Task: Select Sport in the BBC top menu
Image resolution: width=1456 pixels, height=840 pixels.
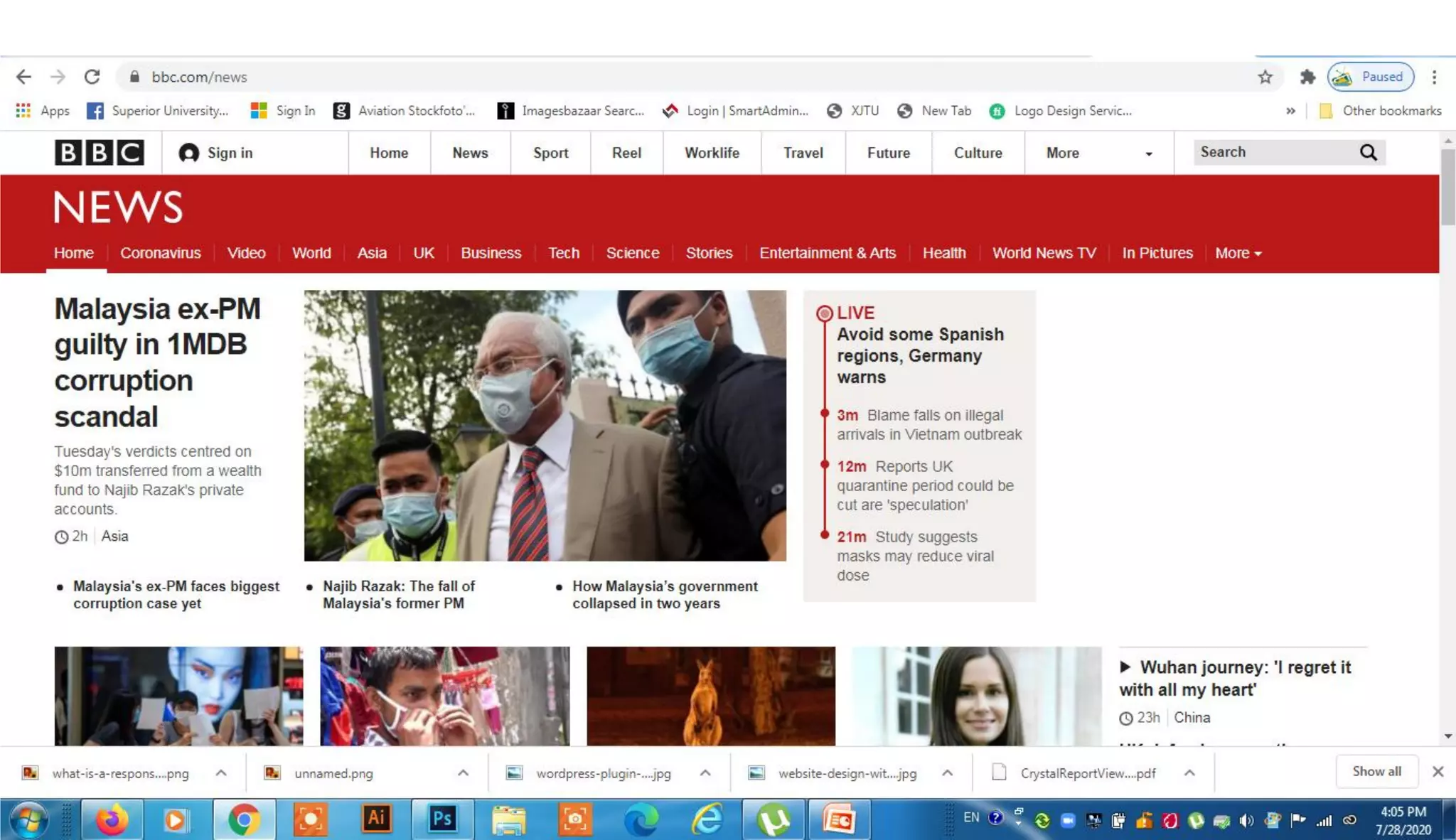Action: click(x=550, y=153)
